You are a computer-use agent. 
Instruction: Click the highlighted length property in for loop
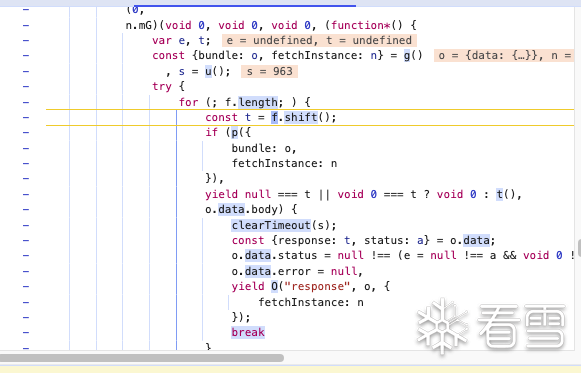pyautogui.click(x=258, y=102)
